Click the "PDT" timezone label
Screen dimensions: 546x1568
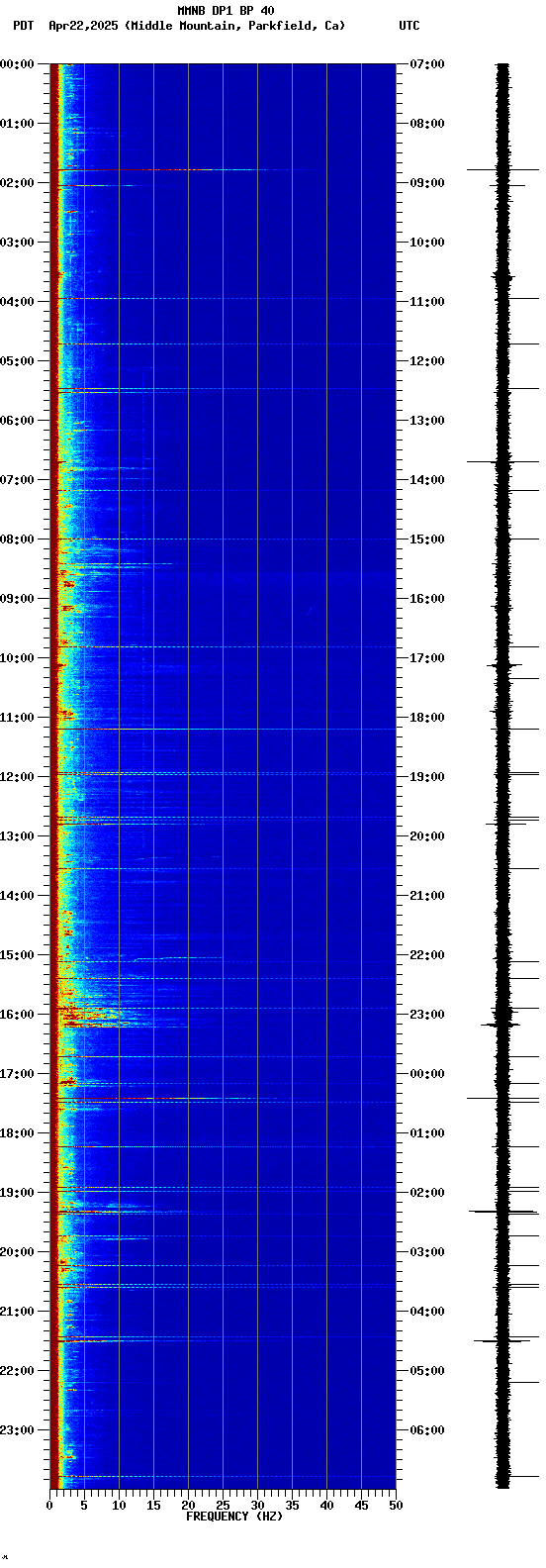click(x=23, y=26)
